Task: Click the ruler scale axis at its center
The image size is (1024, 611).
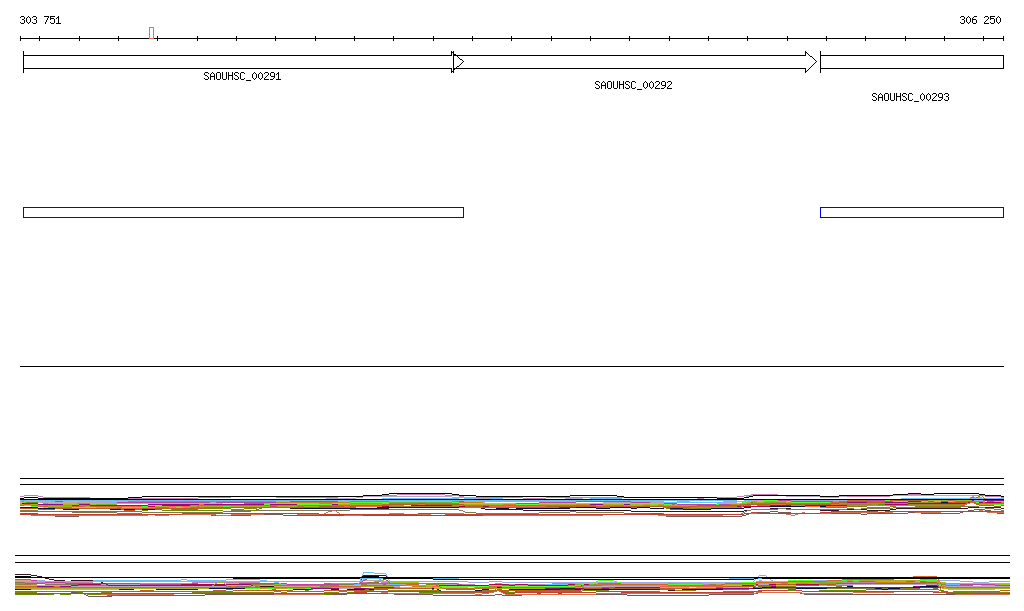Action: point(511,39)
